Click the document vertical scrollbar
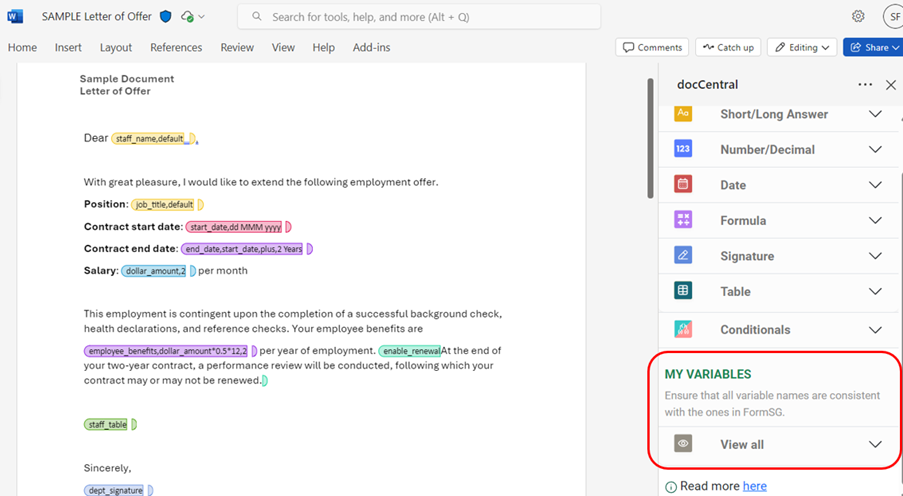The height and width of the screenshot is (496, 903). click(651, 140)
